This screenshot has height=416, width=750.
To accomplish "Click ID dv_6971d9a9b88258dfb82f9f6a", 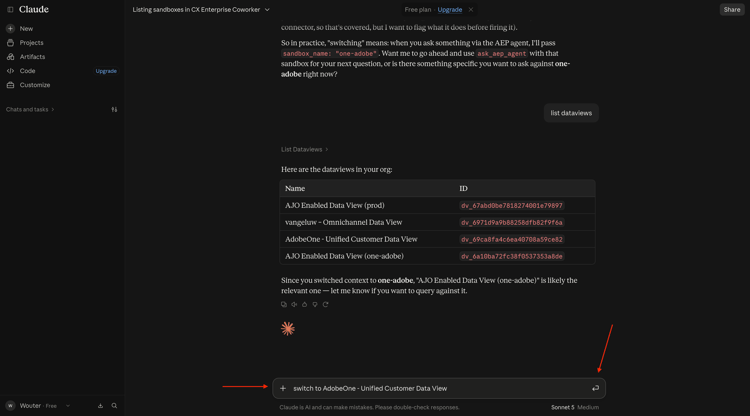I will point(512,222).
